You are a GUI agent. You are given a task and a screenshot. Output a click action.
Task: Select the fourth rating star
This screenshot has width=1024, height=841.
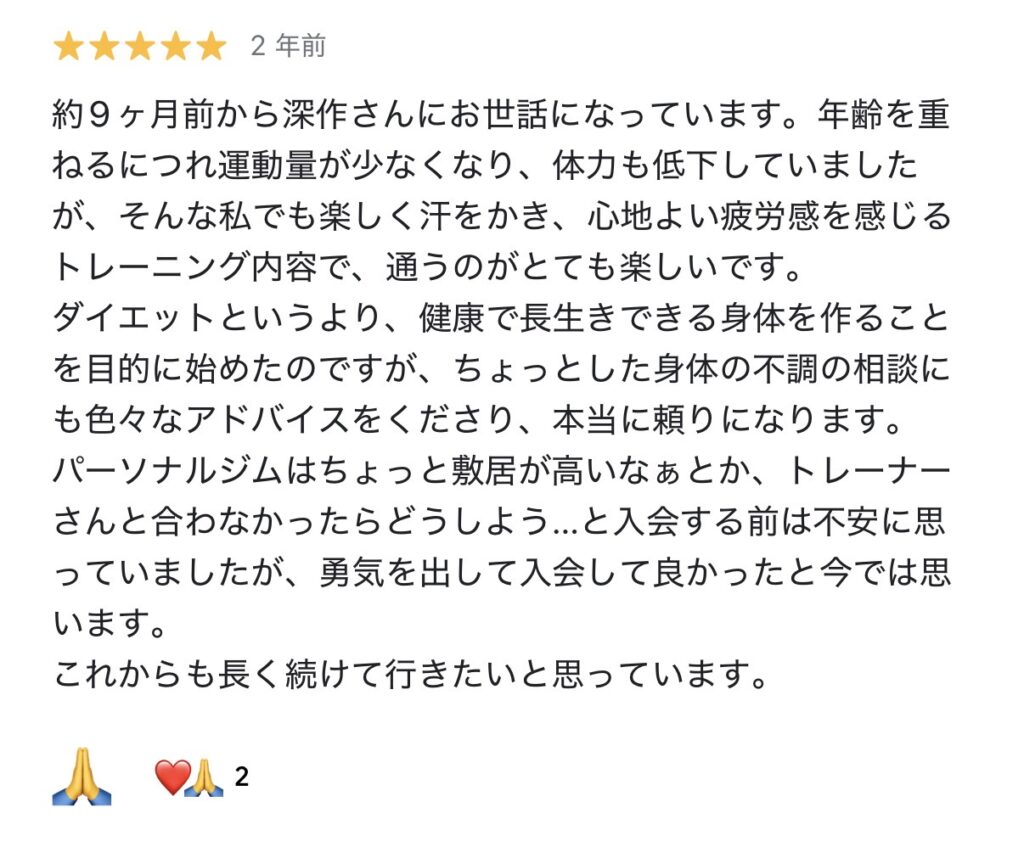click(176, 46)
